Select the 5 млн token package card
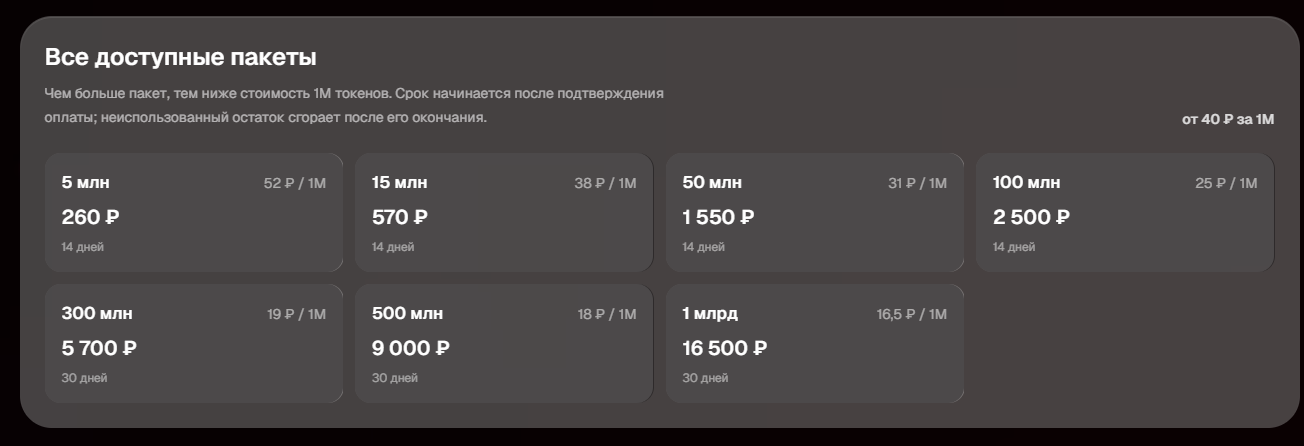 coord(194,212)
